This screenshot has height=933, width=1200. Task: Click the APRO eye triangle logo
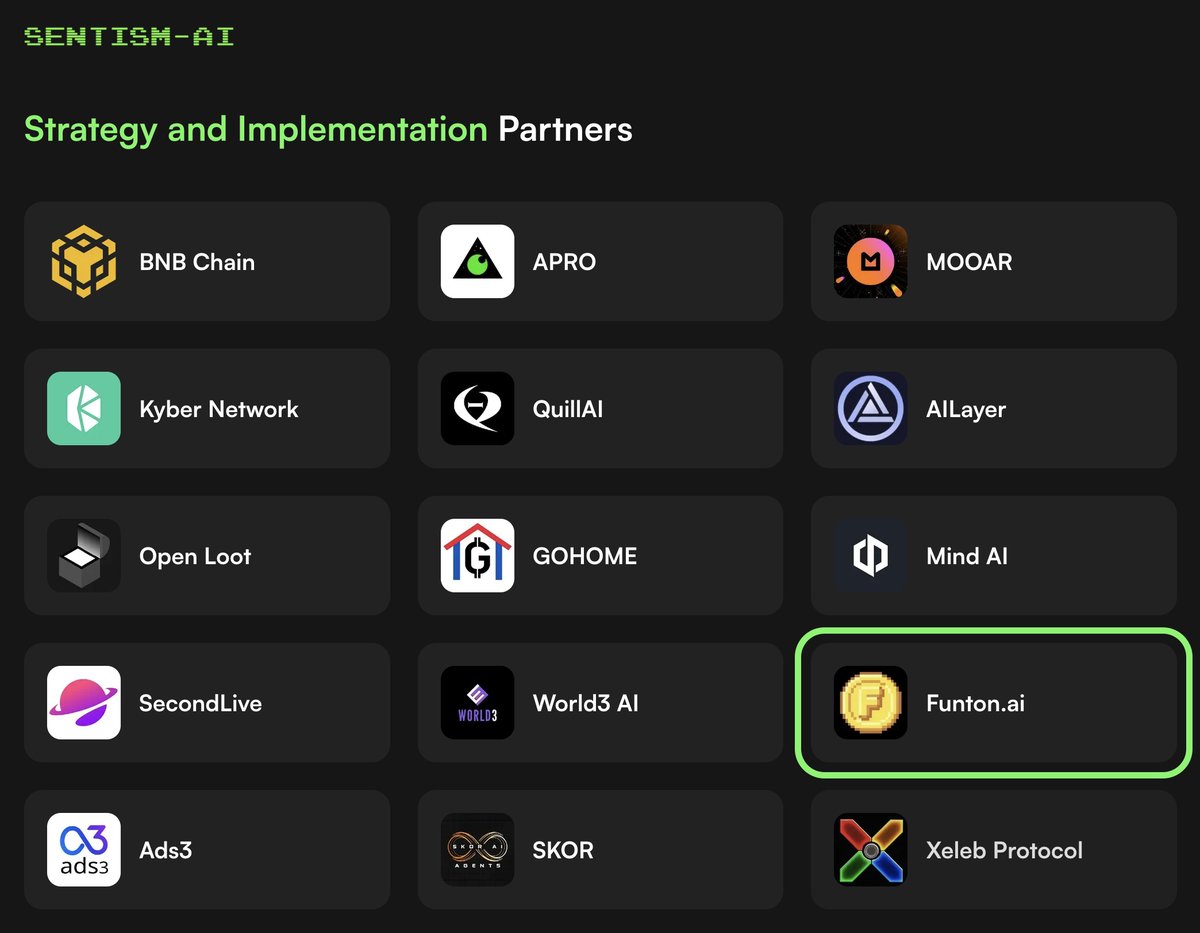point(478,262)
